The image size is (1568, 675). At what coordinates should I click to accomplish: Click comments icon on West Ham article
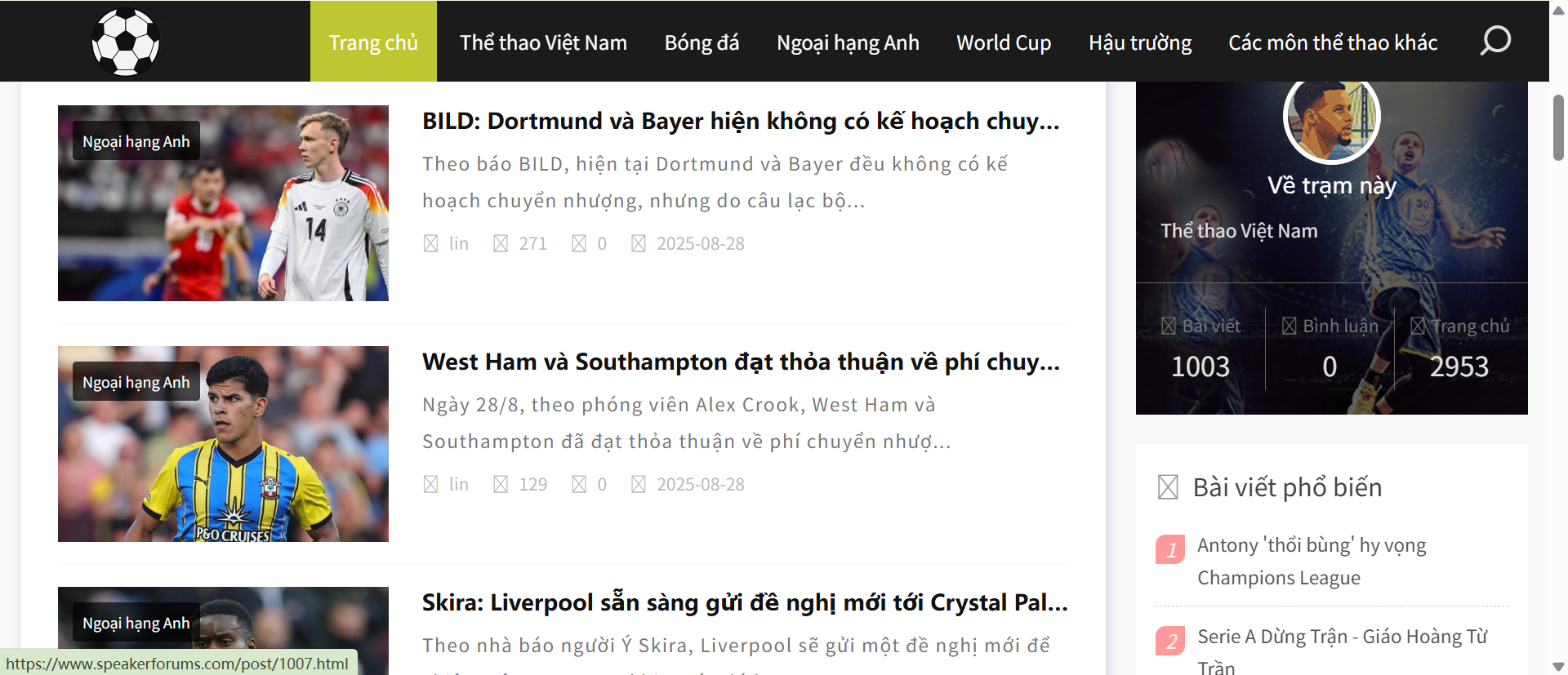pos(579,484)
